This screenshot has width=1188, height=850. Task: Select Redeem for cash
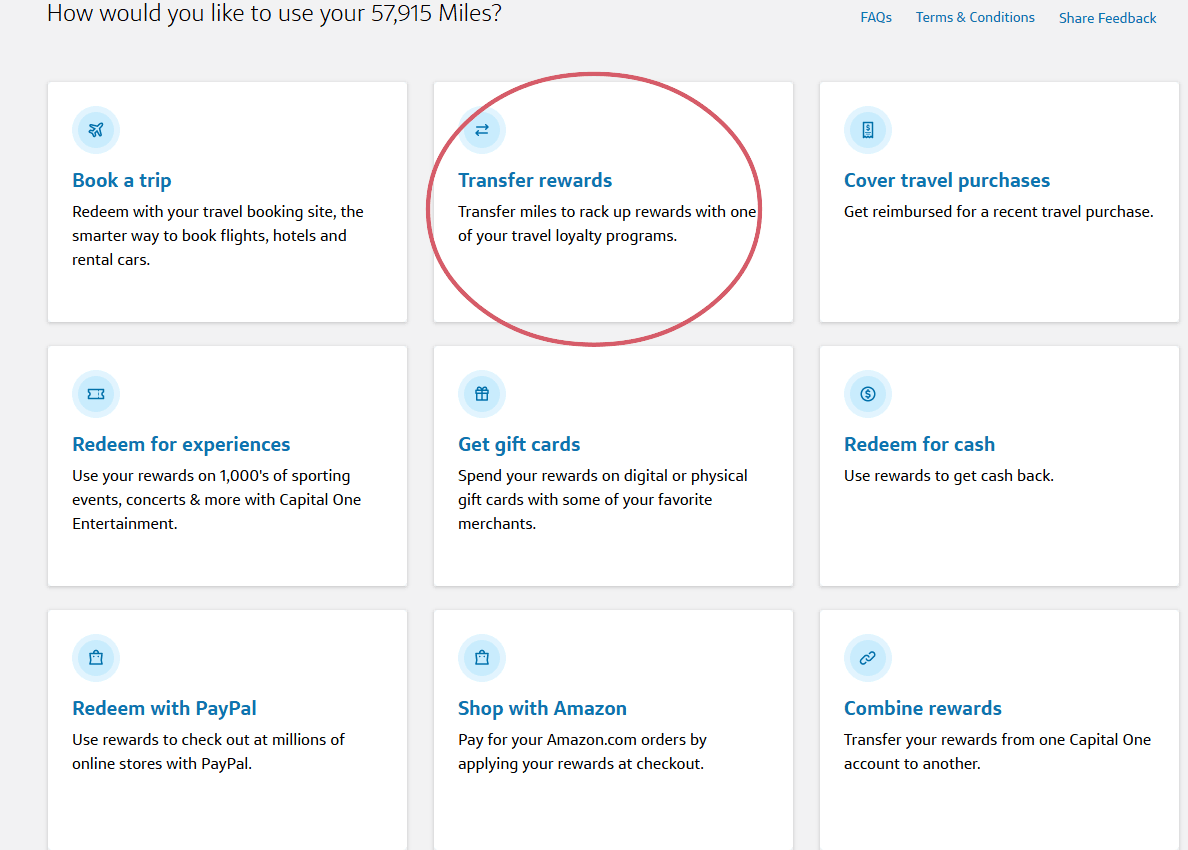(x=919, y=444)
